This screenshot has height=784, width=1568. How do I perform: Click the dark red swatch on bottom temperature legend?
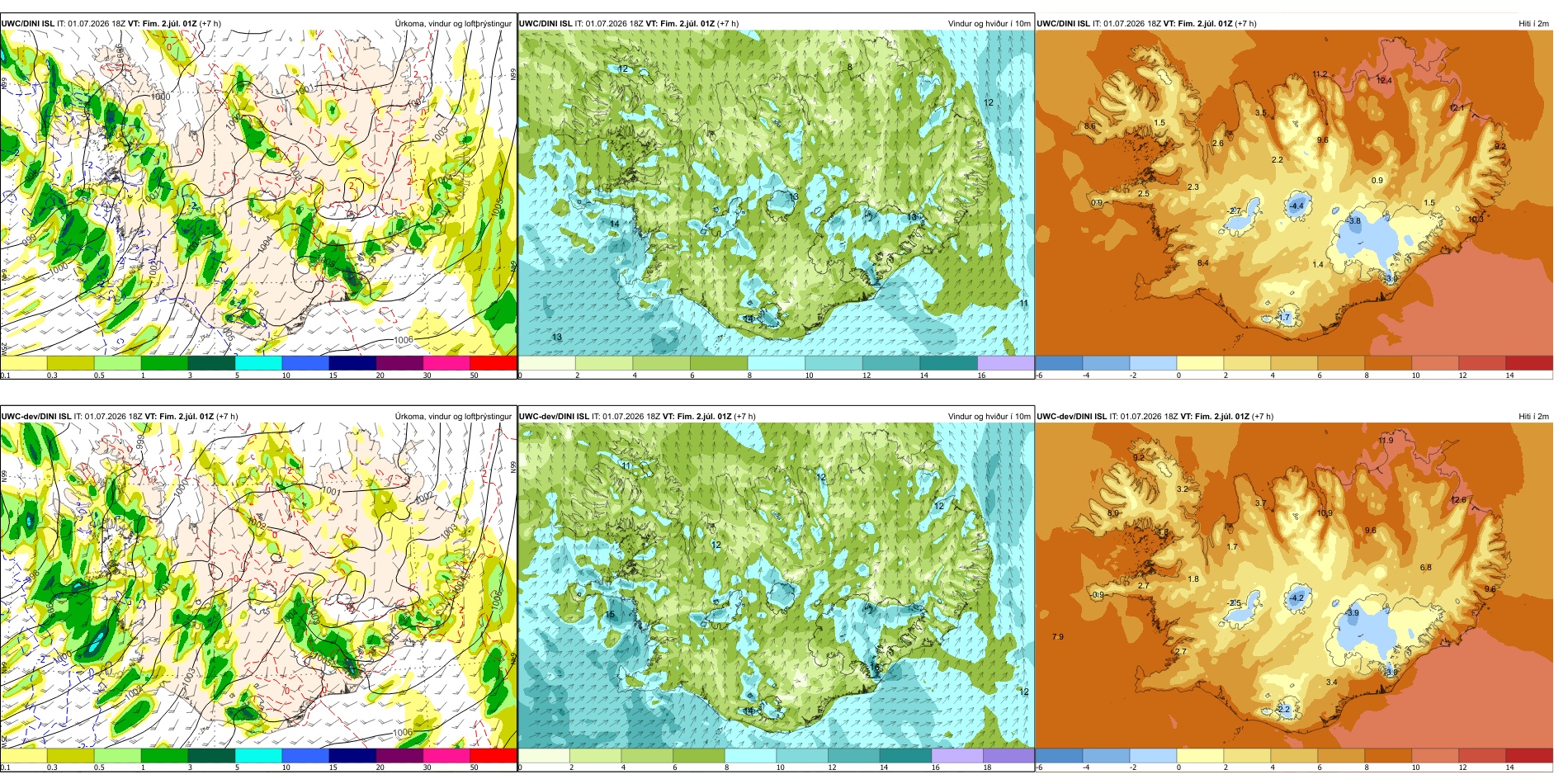(x=1529, y=755)
